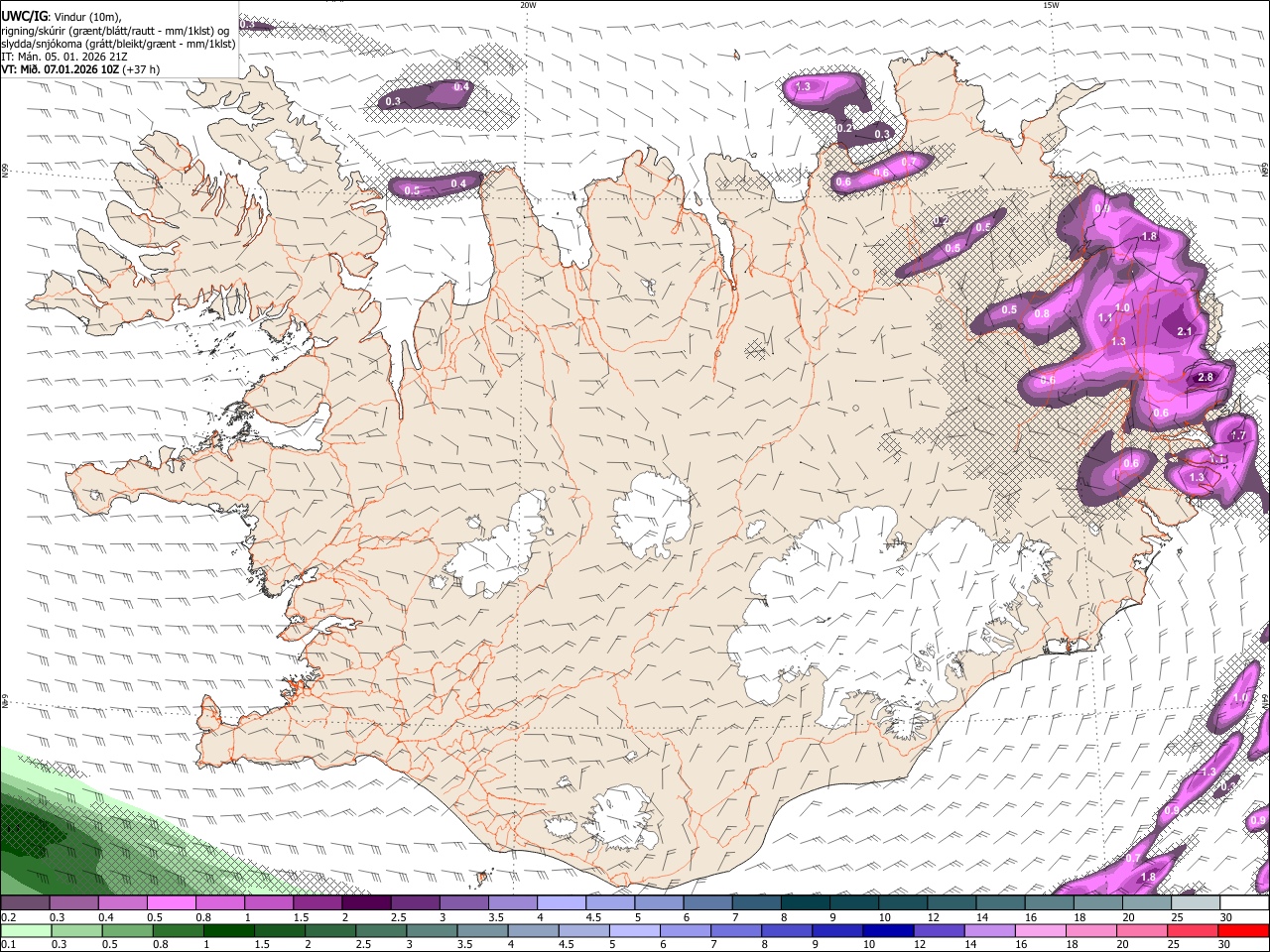Viewport: 1270px width, 952px height.
Task: Select the darkest purple swatch between 2 and 2.5
Action: [366, 902]
